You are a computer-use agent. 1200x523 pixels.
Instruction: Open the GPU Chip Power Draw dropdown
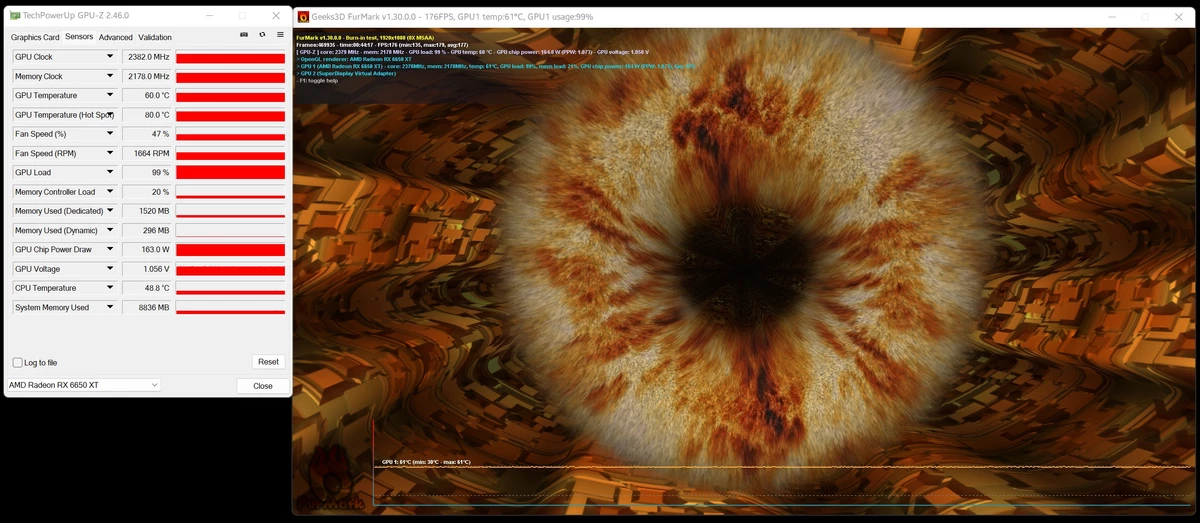(x=110, y=249)
